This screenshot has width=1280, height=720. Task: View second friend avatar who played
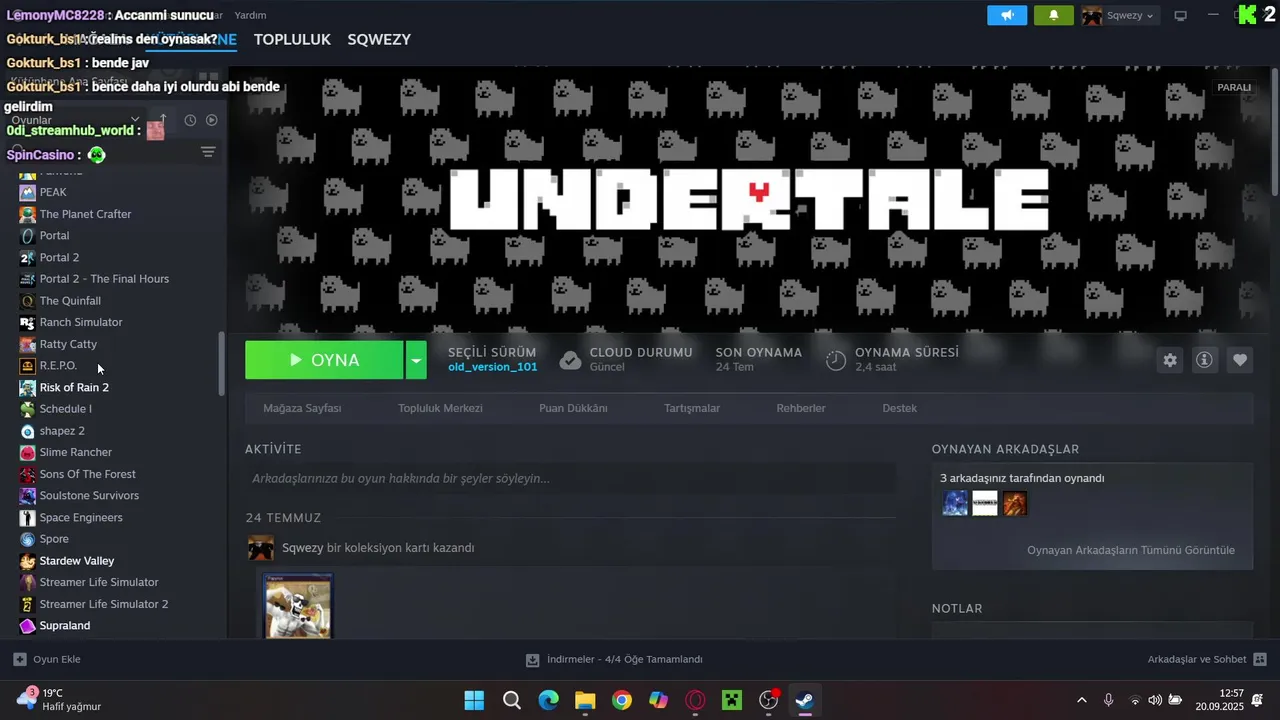(x=985, y=503)
